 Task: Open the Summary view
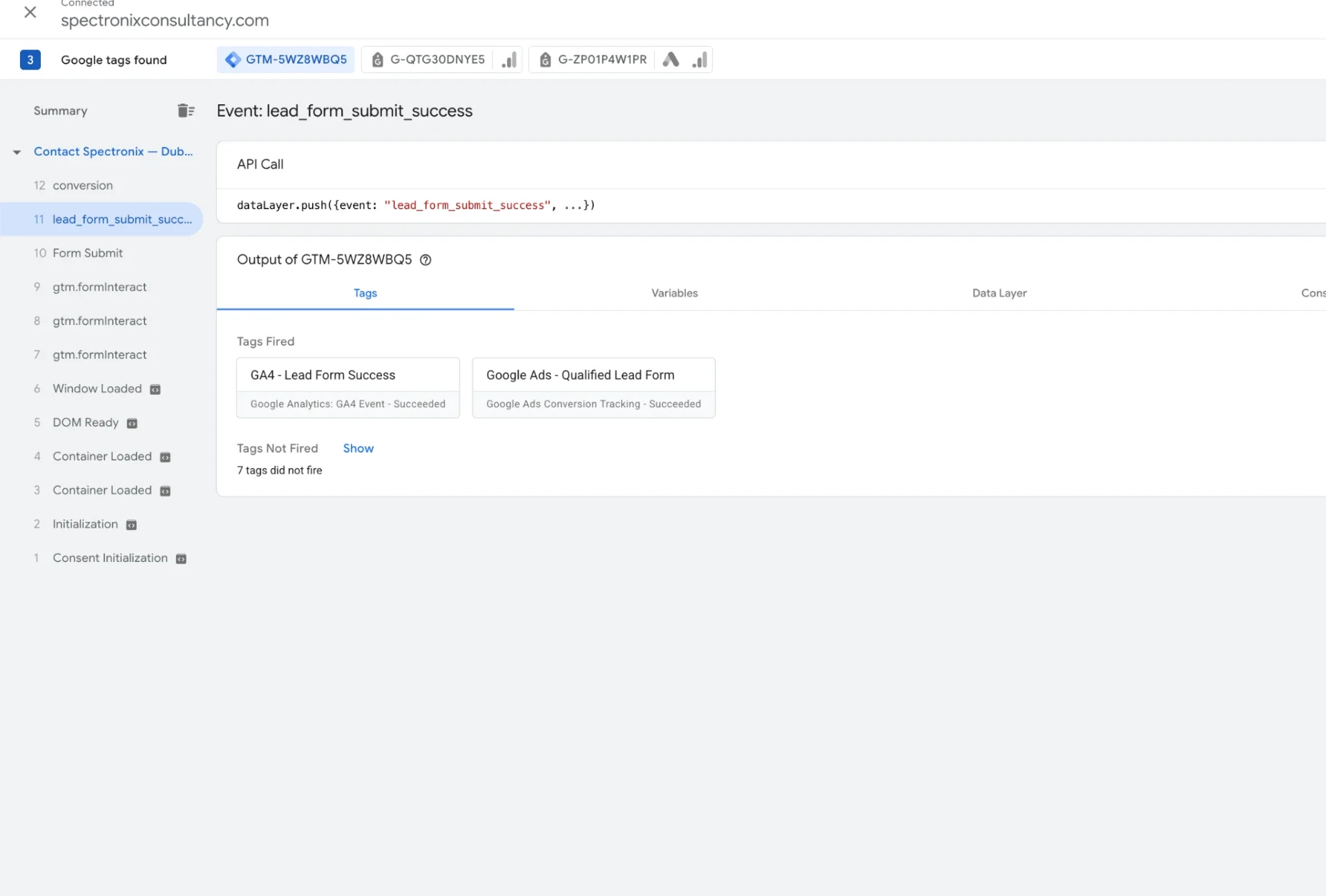[61, 110]
